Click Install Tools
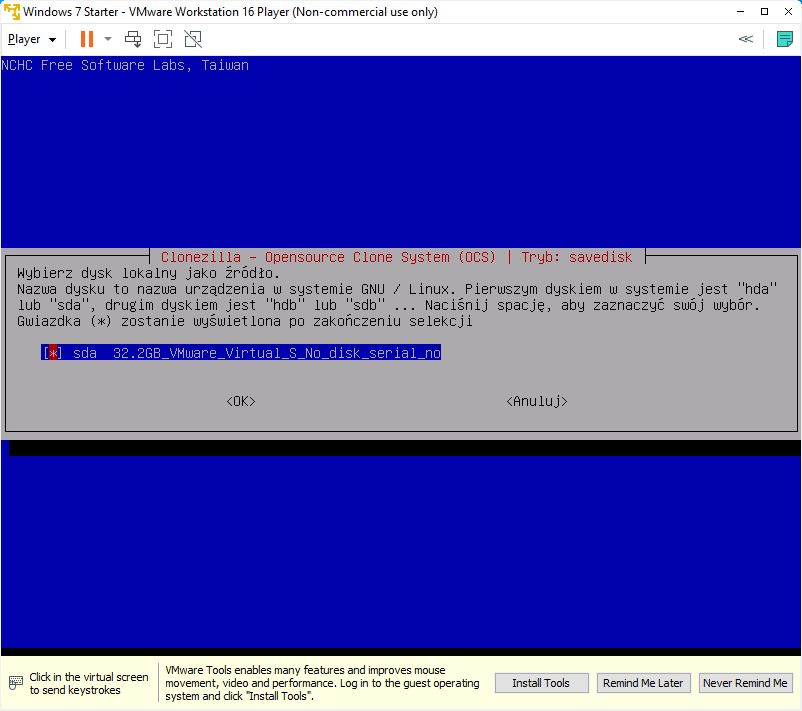 coord(541,683)
